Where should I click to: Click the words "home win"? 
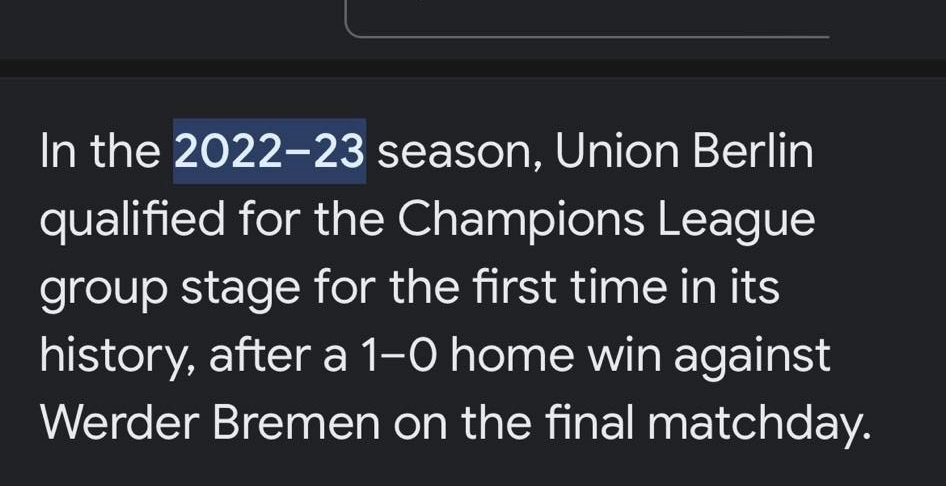(557, 356)
